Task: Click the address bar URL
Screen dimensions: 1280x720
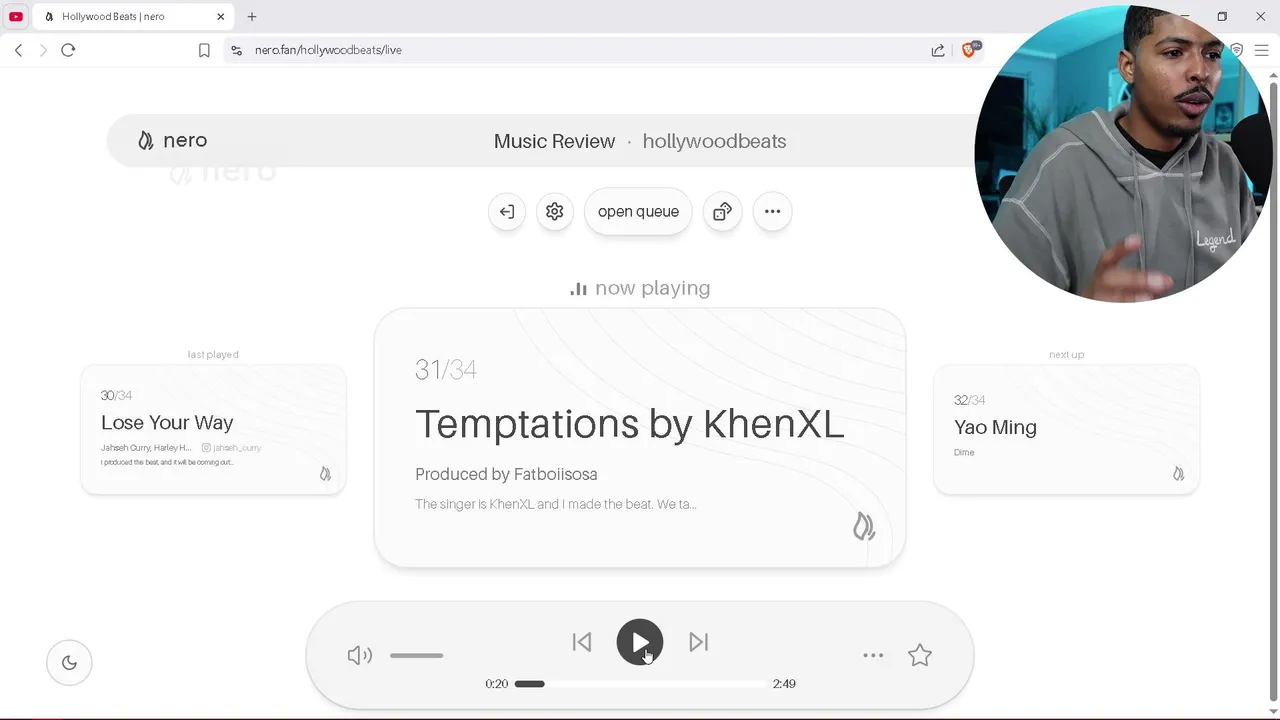Action: coord(328,50)
